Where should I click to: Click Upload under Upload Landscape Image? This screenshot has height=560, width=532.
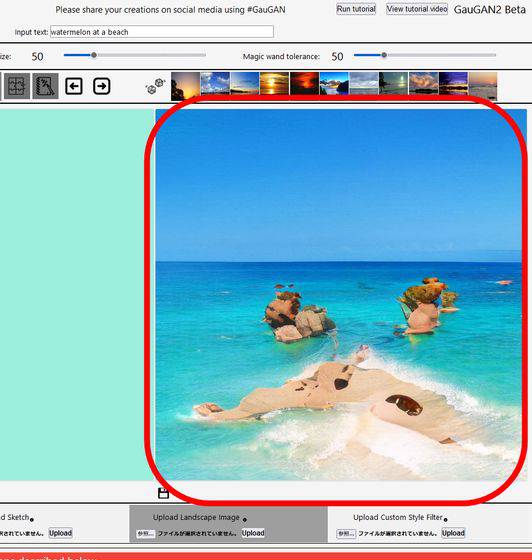click(253, 533)
